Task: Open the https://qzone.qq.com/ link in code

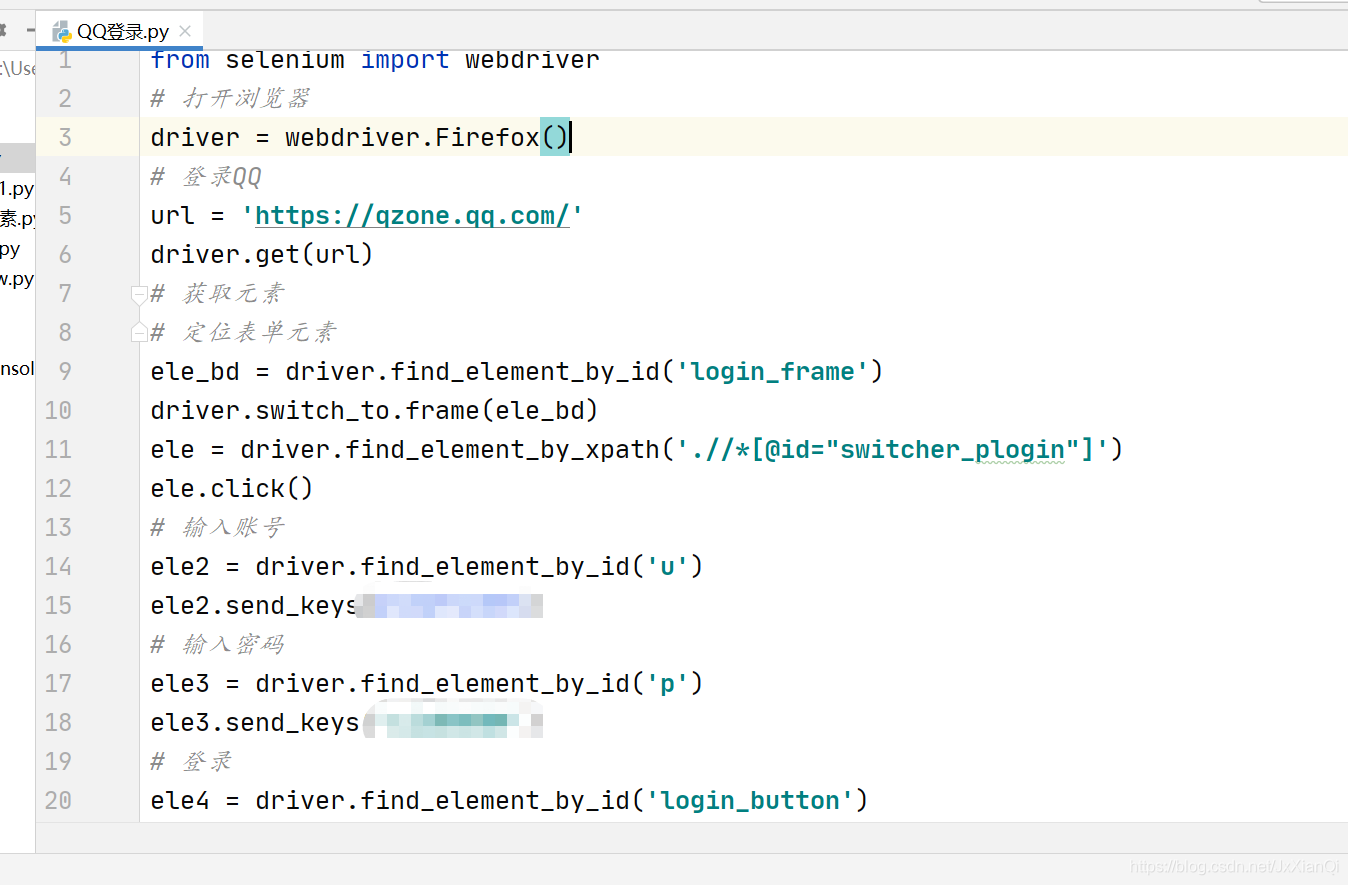Action: 412,216
